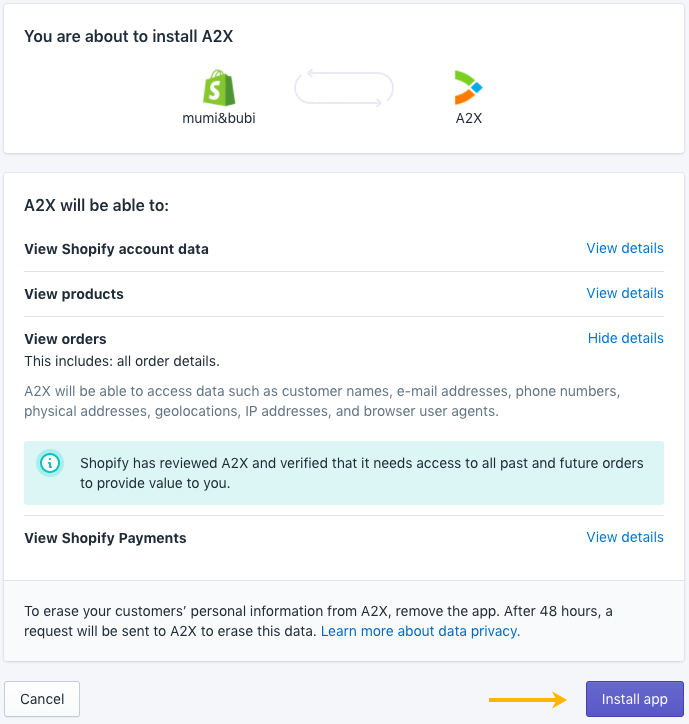689x724 pixels.
Task: Click the A2X logo icon
Action: [x=468, y=88]
